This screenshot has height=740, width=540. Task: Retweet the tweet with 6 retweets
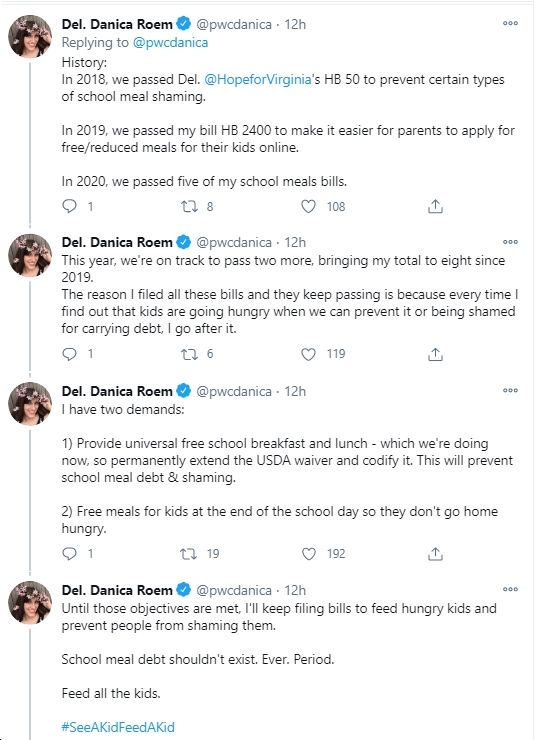(189, 354)
